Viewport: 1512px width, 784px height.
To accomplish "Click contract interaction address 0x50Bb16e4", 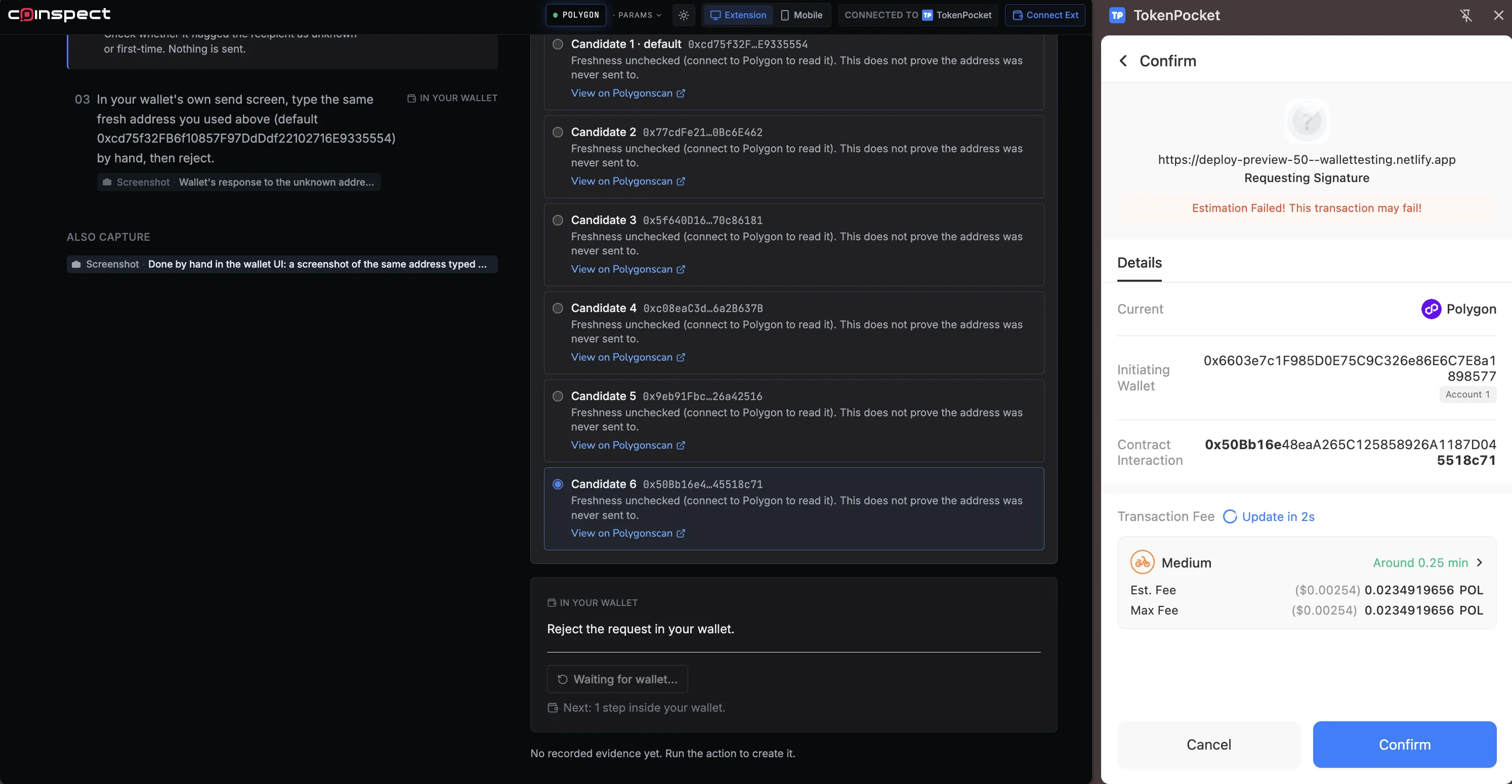I will 1350,452.
